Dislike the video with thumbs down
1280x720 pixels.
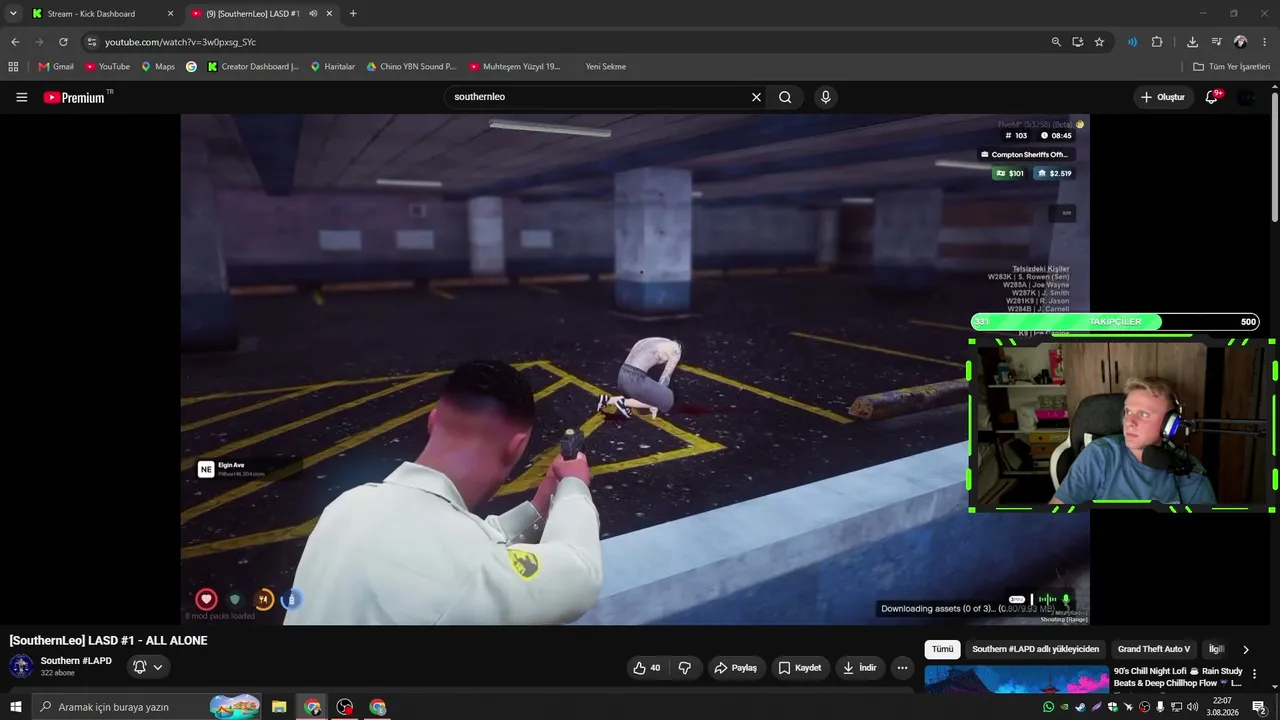point(685,668)
